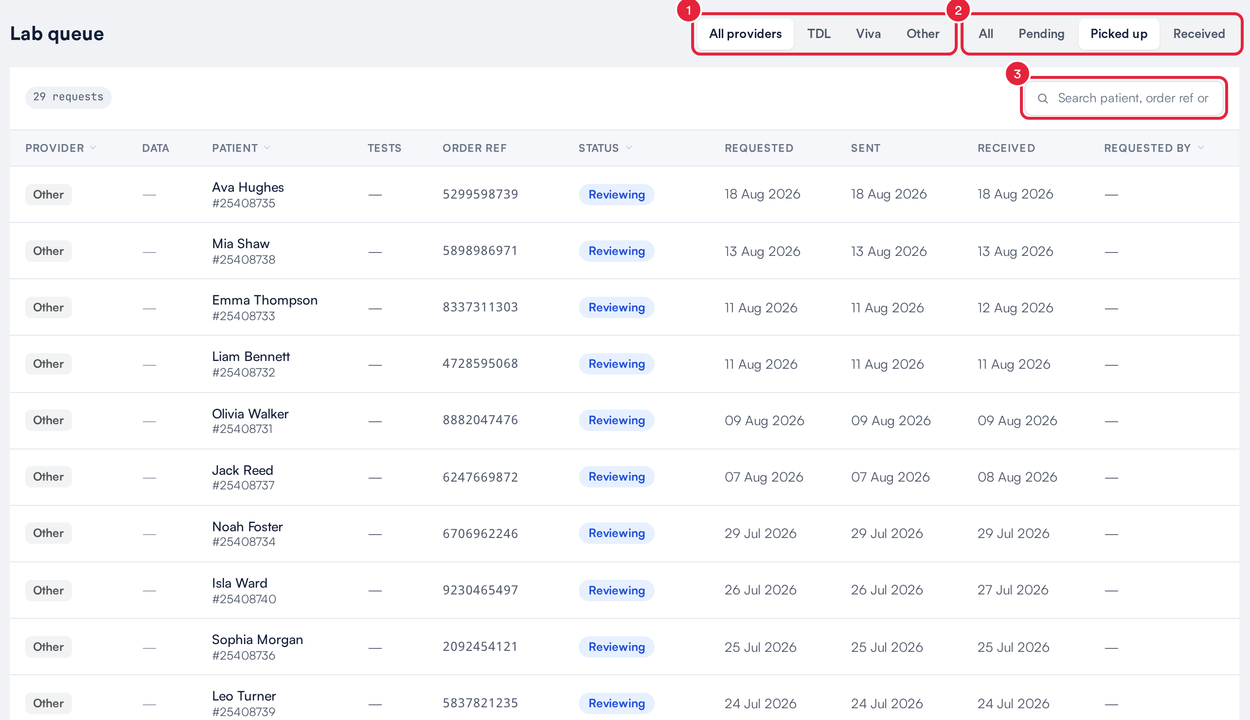Click Reviewing status badge for Mia Shaw
Viewport: 1250px width, 720px height.
coord(616,251)
